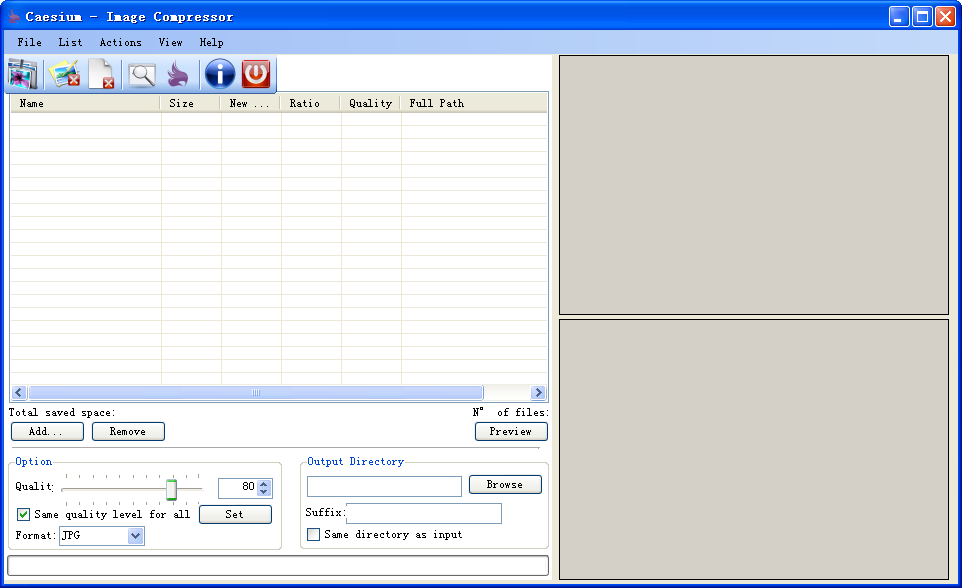Open the blue info about icon
This screenshot has height=588, width=962.
(219, 74)
